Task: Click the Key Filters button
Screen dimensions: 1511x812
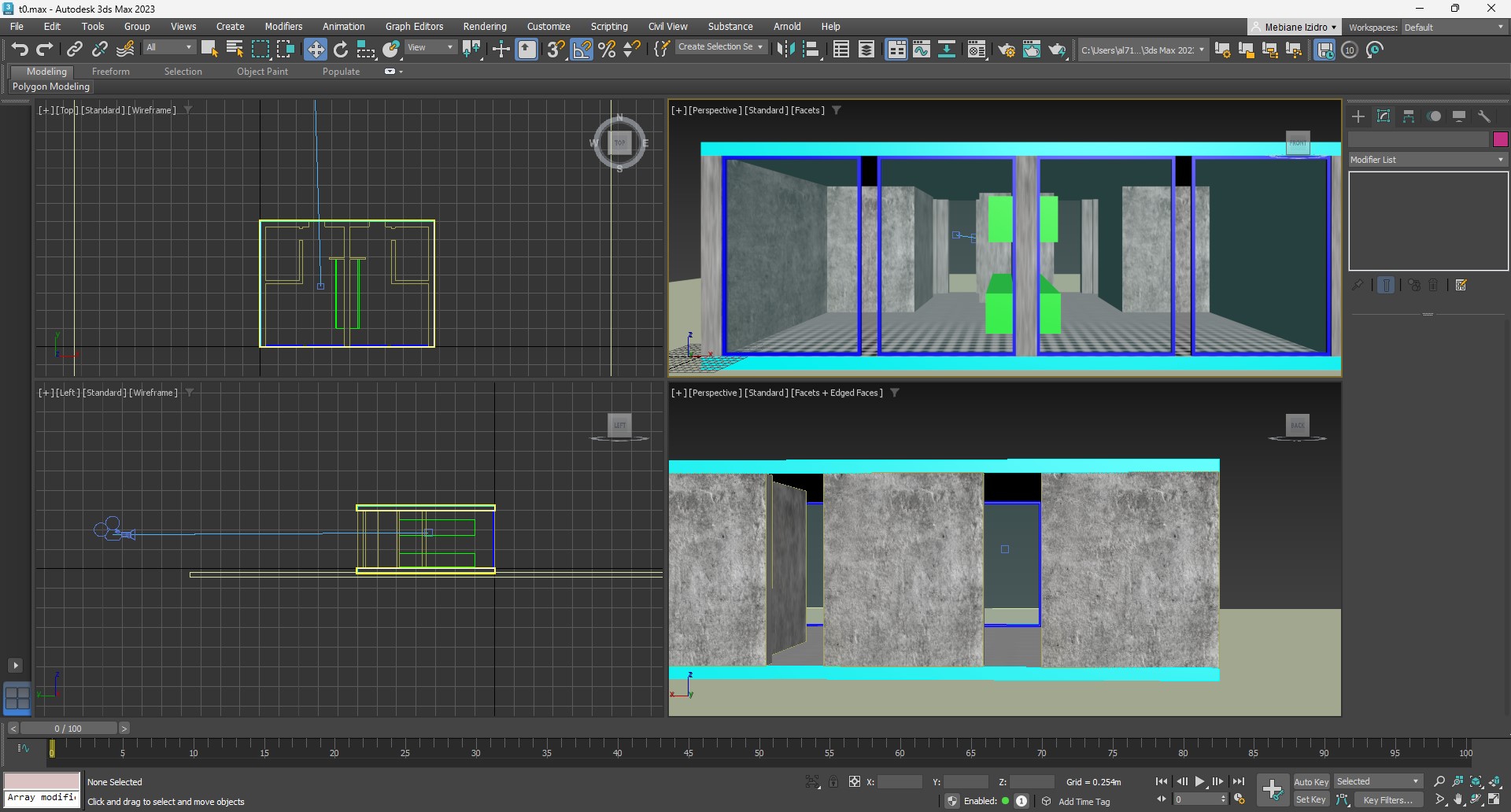Action: coord(1387,799)
